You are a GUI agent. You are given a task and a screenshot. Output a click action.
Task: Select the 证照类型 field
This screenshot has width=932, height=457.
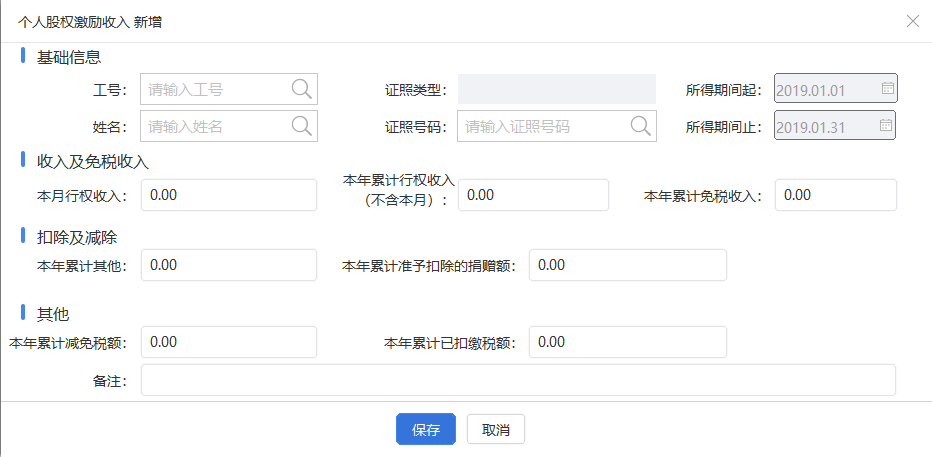[x=556, y=89]
